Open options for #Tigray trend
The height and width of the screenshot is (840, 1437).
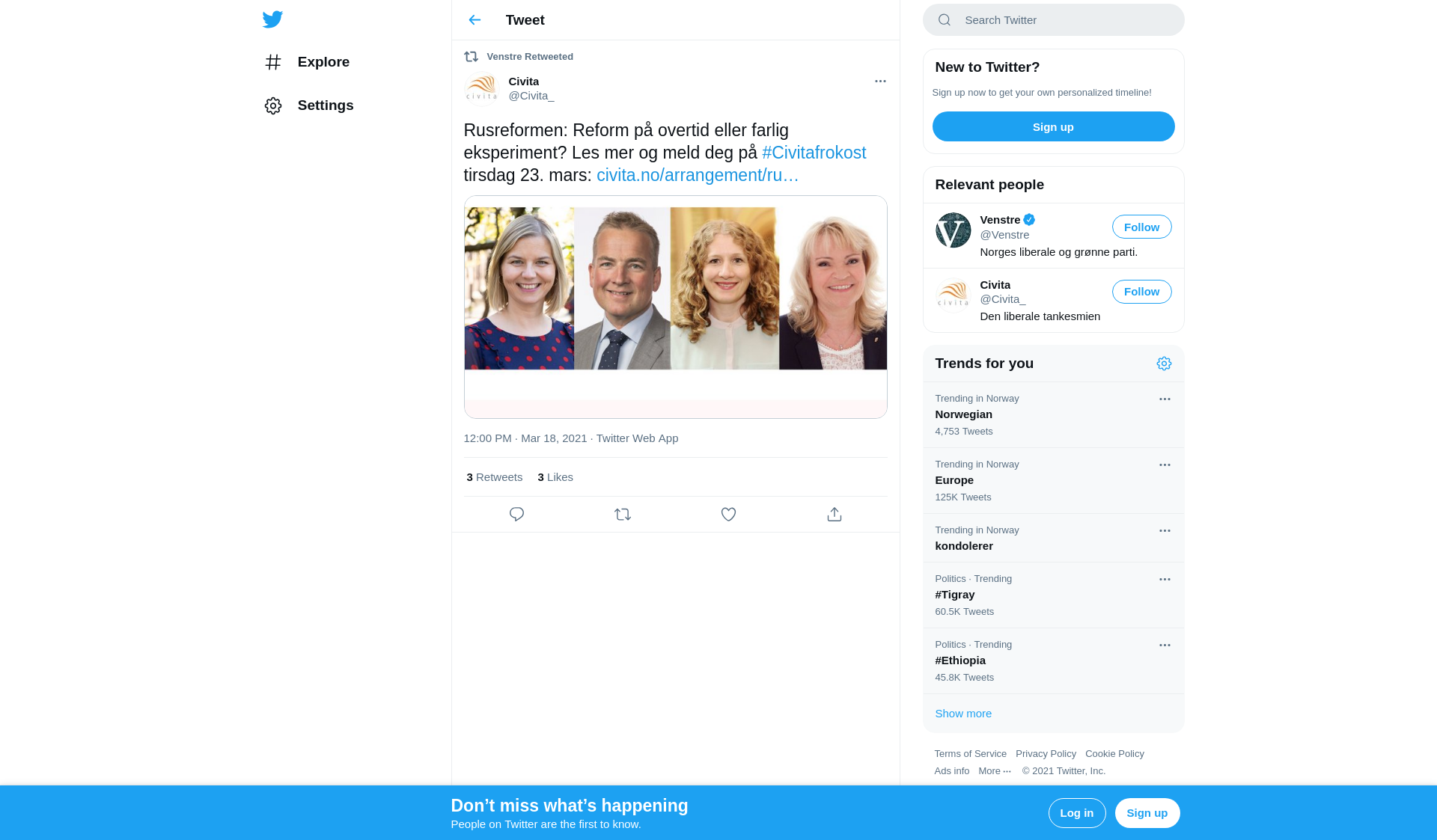[x=1165, y=580]
